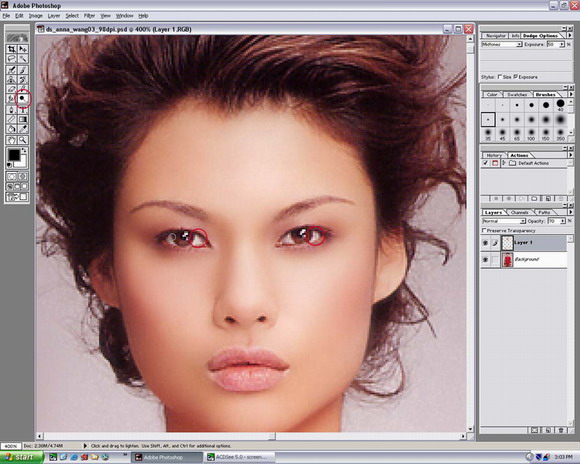
Task: Select Layer 1 thumbnail
Action: click(x=507, y=243)
